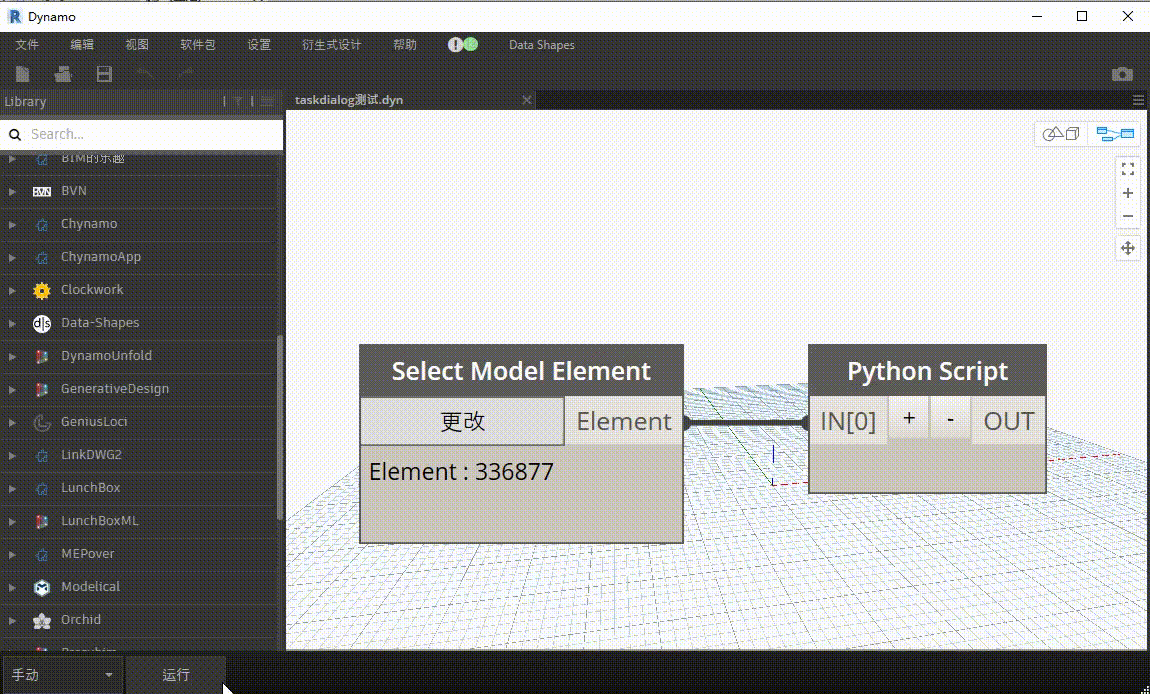Screen dimensions: 1150x694
Task: Click the DynamoUnfold package icon
Action: pyautogui.click(x=42, y=356)
